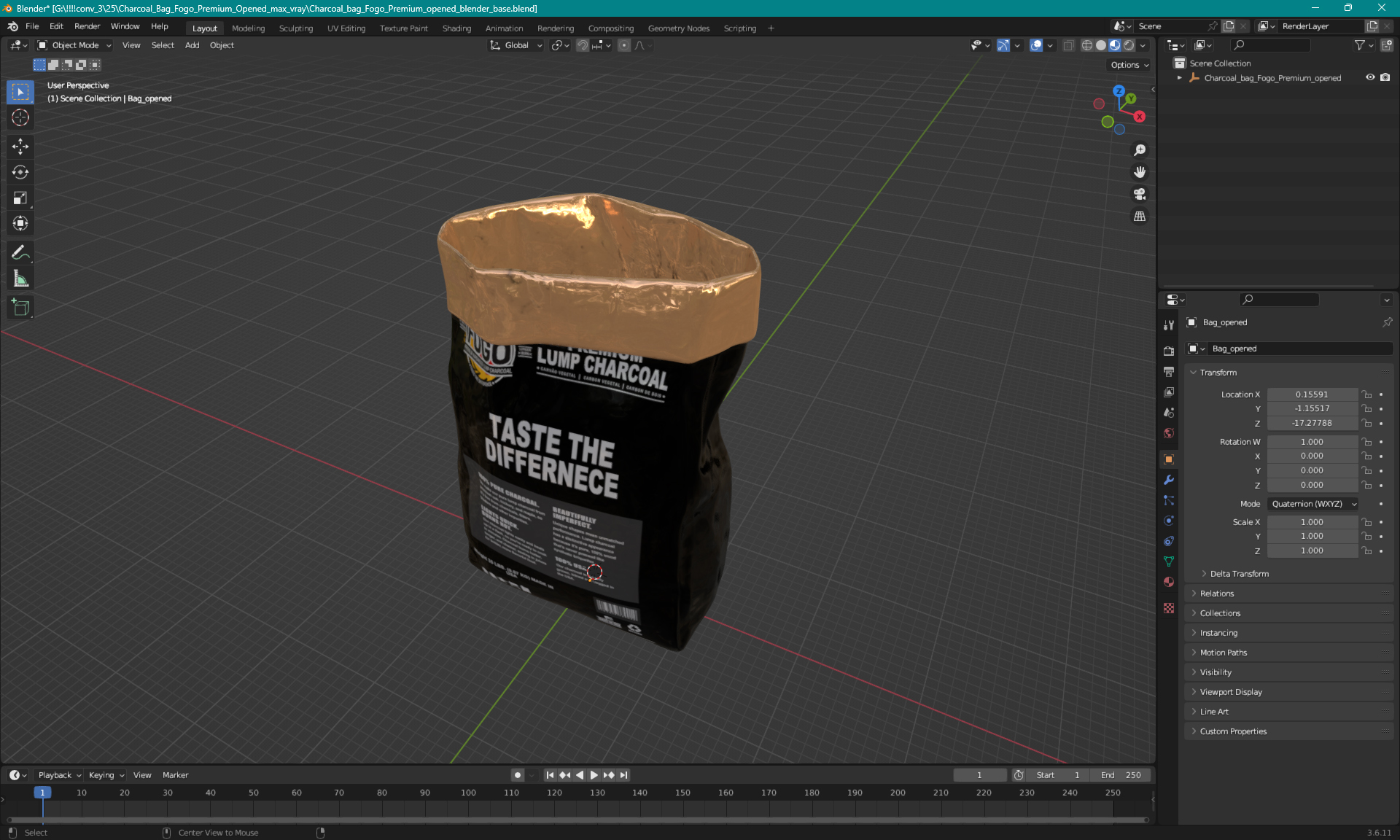Click the Location Z value field
The height and width of the screenshot is (840, 1400).
click(1312, 423)
